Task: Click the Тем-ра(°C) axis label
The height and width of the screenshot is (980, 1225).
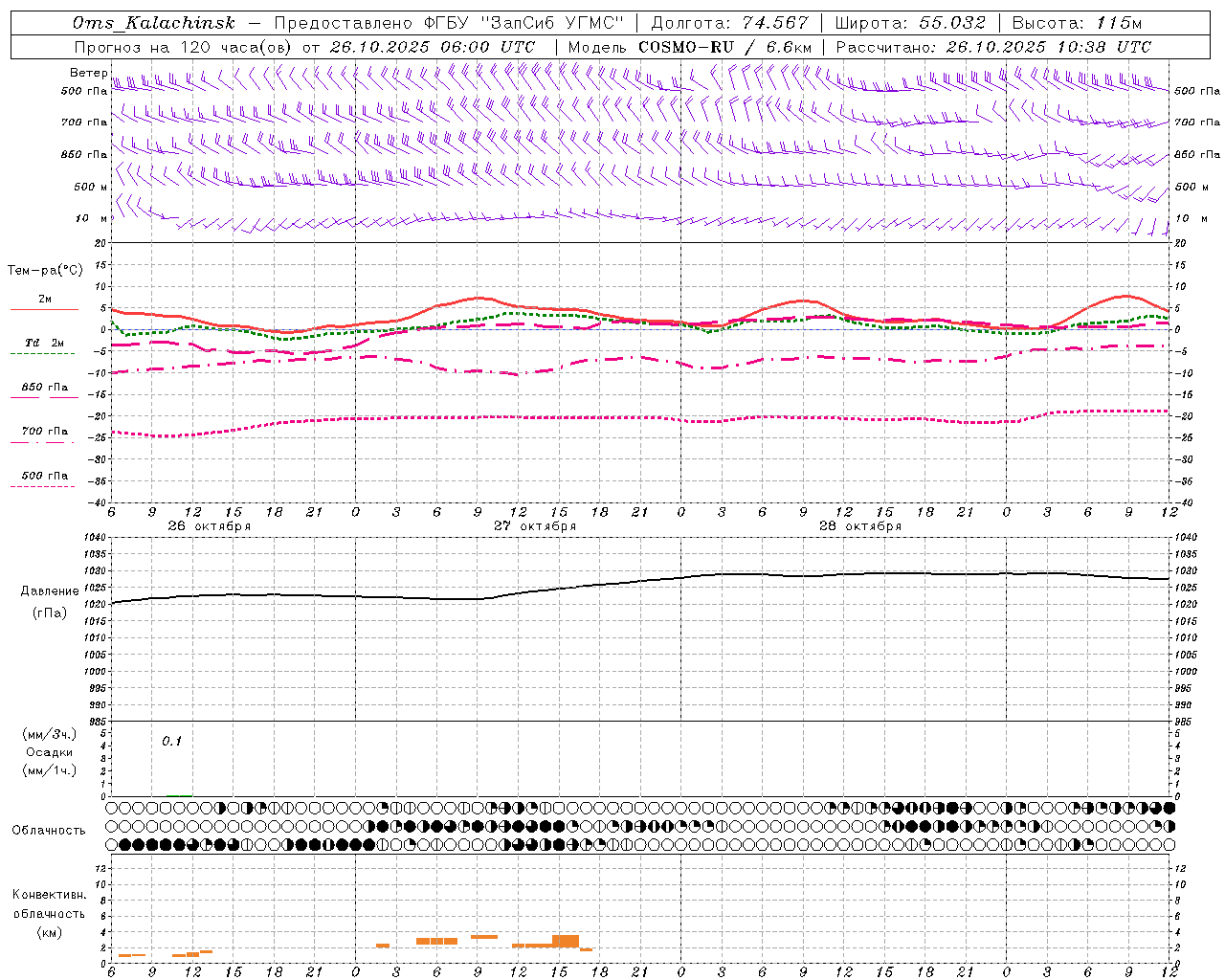Action: coord(45,271)
